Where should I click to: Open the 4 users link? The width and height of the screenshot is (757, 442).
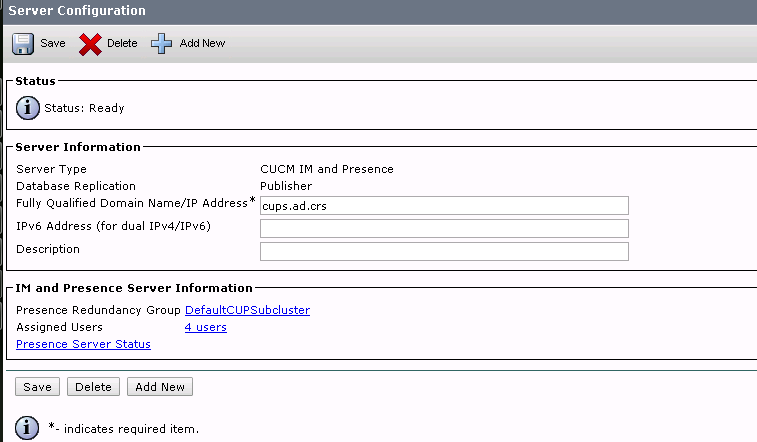click(x=206, y=327)
